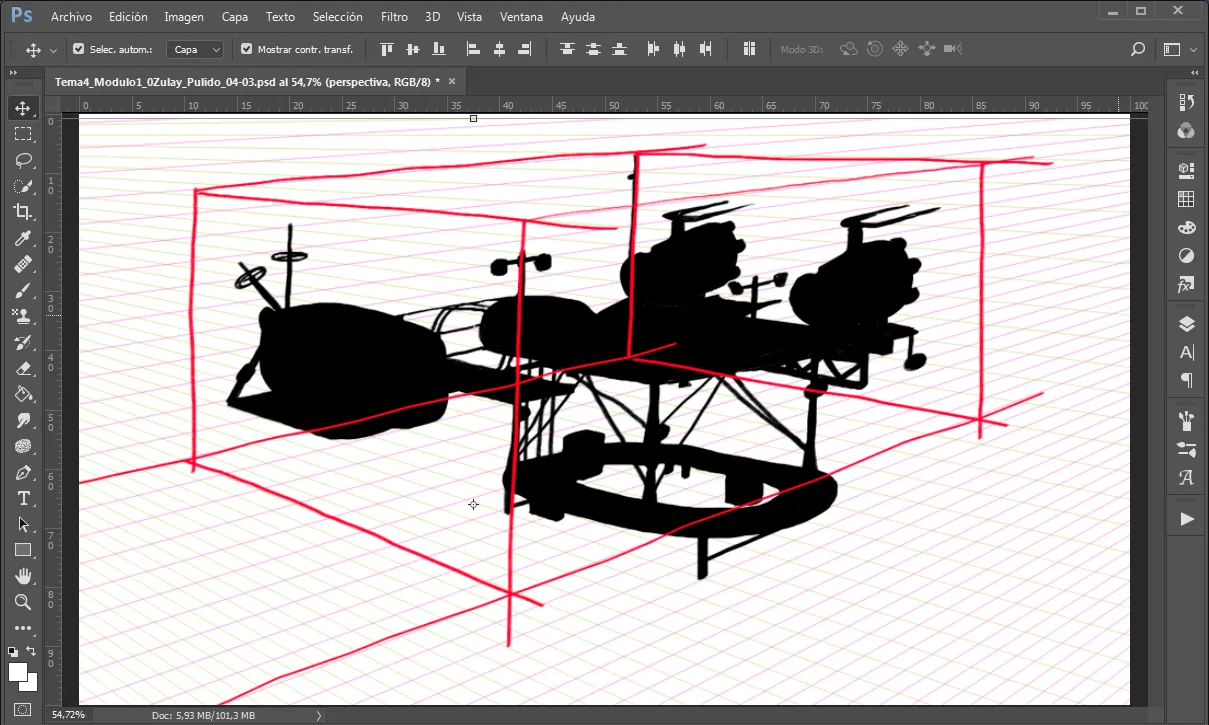
Task: Open the Actions play panel icon
Action: click(1187, 519)
